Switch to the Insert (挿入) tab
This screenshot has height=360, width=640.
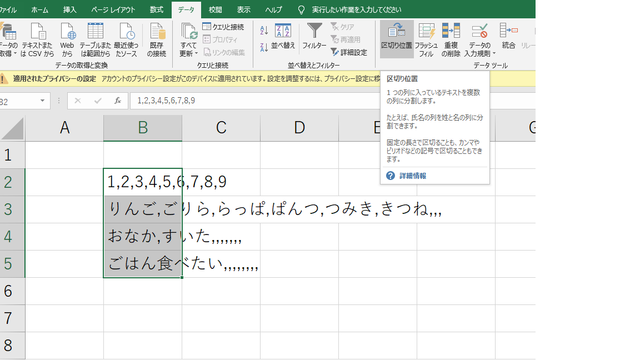[x=69, y=10]
